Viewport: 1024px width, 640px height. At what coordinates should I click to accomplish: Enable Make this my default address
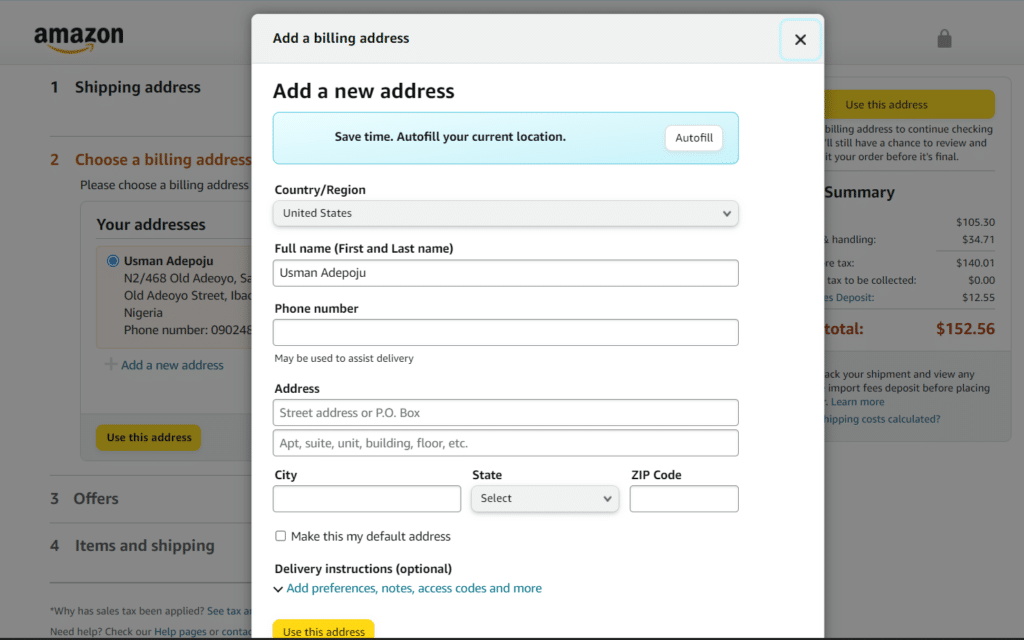(x=280, y=536)
